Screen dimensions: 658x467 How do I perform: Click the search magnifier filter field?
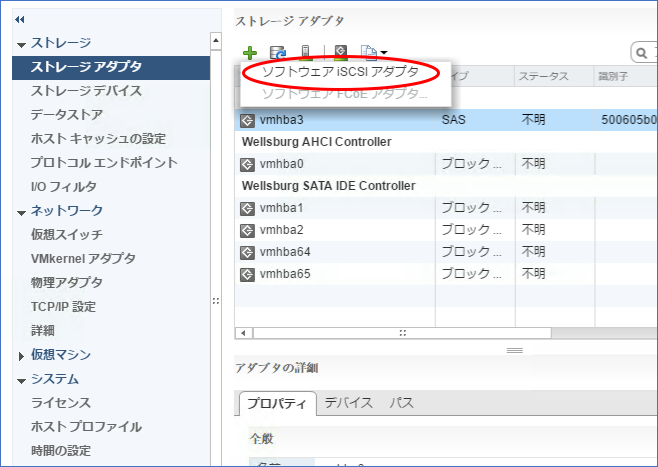pyautogui.click(x=644, y=52)
